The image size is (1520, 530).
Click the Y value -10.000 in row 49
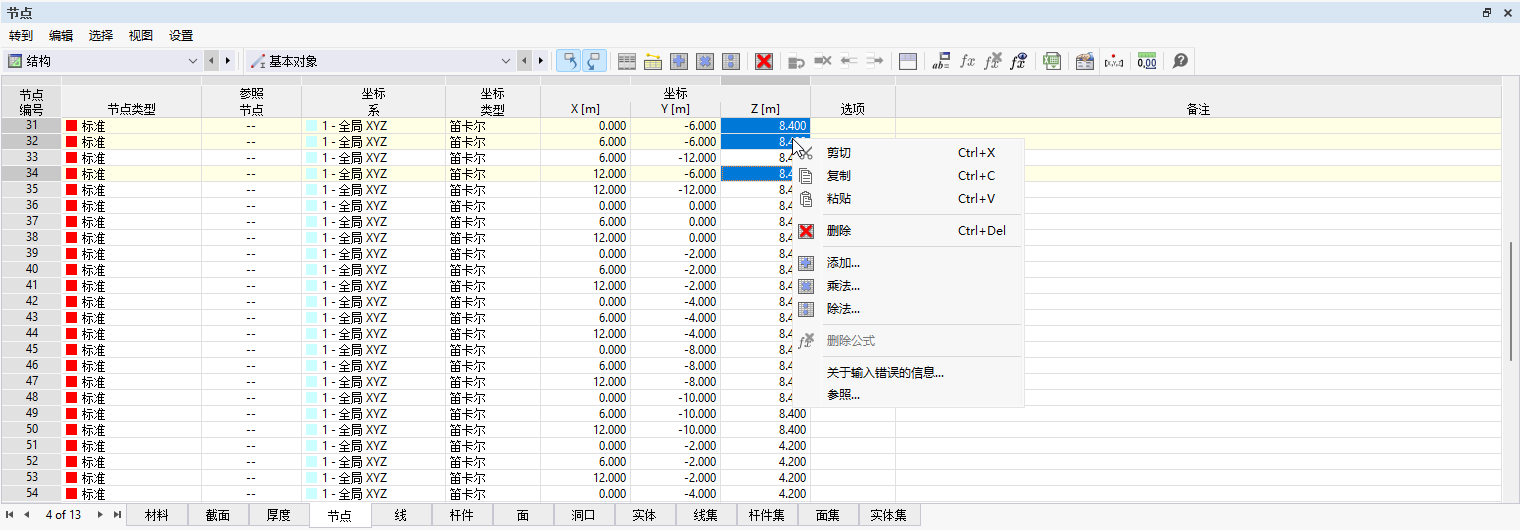(x=675, y=414)
